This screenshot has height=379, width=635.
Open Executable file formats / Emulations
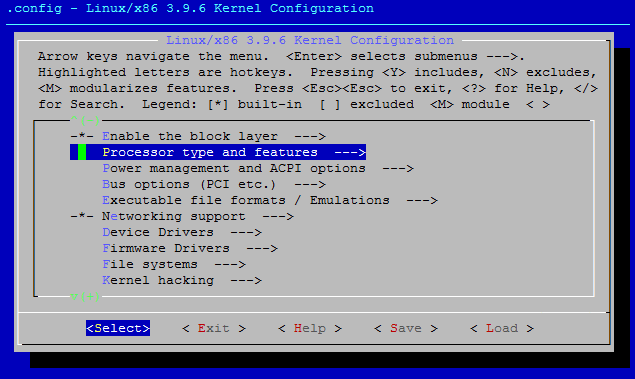270,200
